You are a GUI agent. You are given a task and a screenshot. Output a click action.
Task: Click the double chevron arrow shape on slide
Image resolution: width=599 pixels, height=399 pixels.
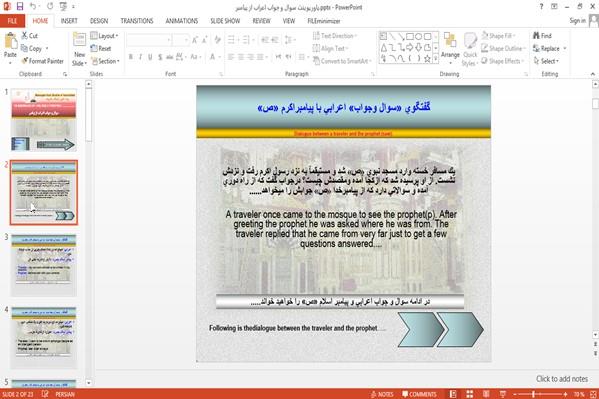[441, 329]
